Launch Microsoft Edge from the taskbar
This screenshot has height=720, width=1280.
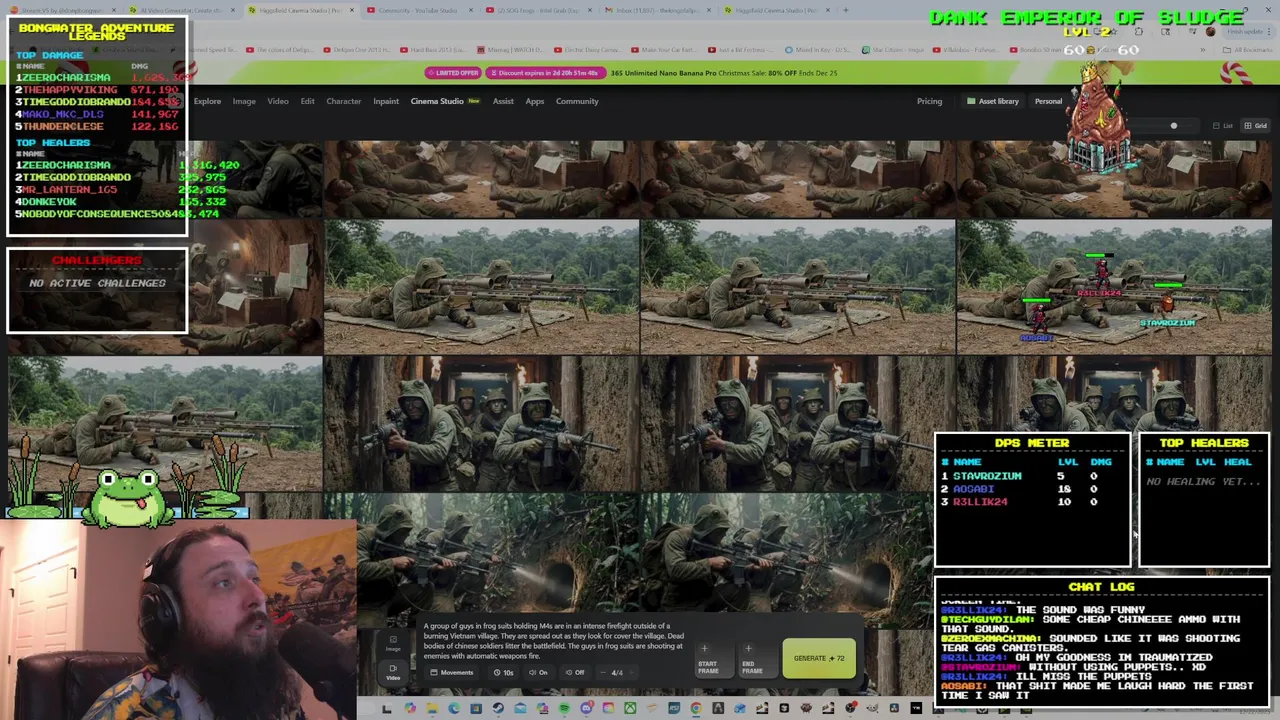[x=454, y=708]
